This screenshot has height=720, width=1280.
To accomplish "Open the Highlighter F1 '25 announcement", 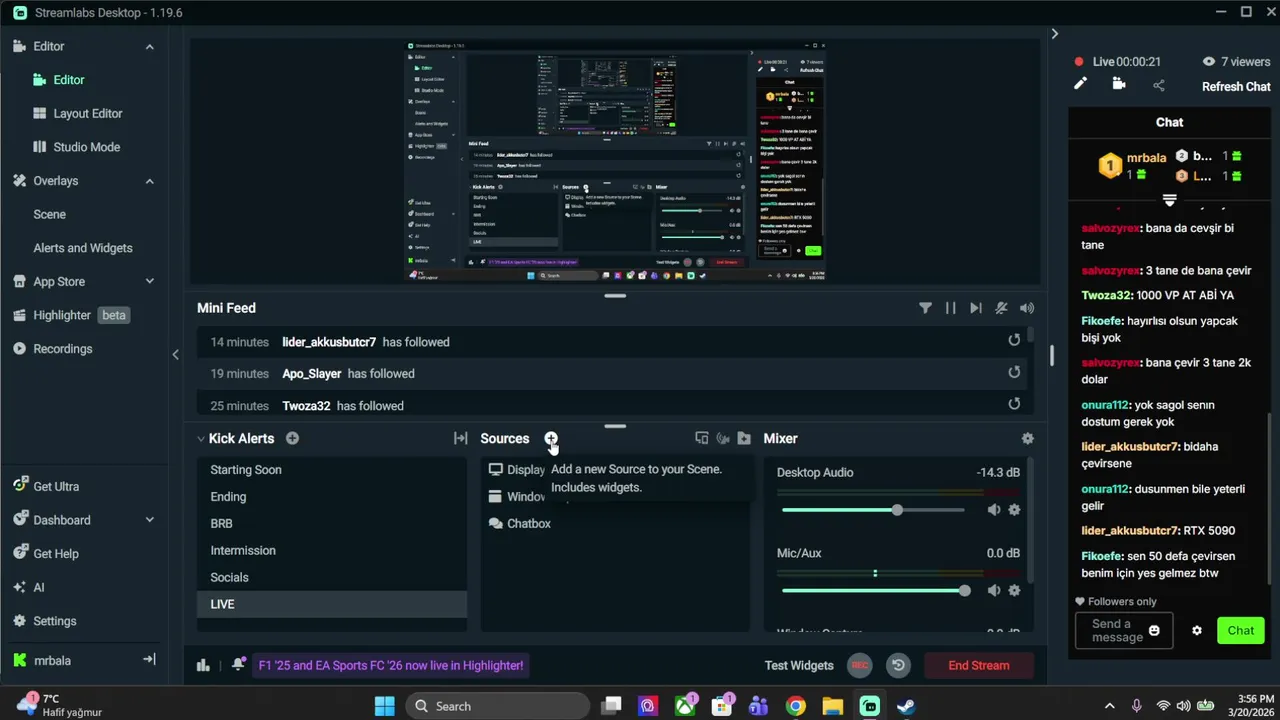I will tap(390, 665).
